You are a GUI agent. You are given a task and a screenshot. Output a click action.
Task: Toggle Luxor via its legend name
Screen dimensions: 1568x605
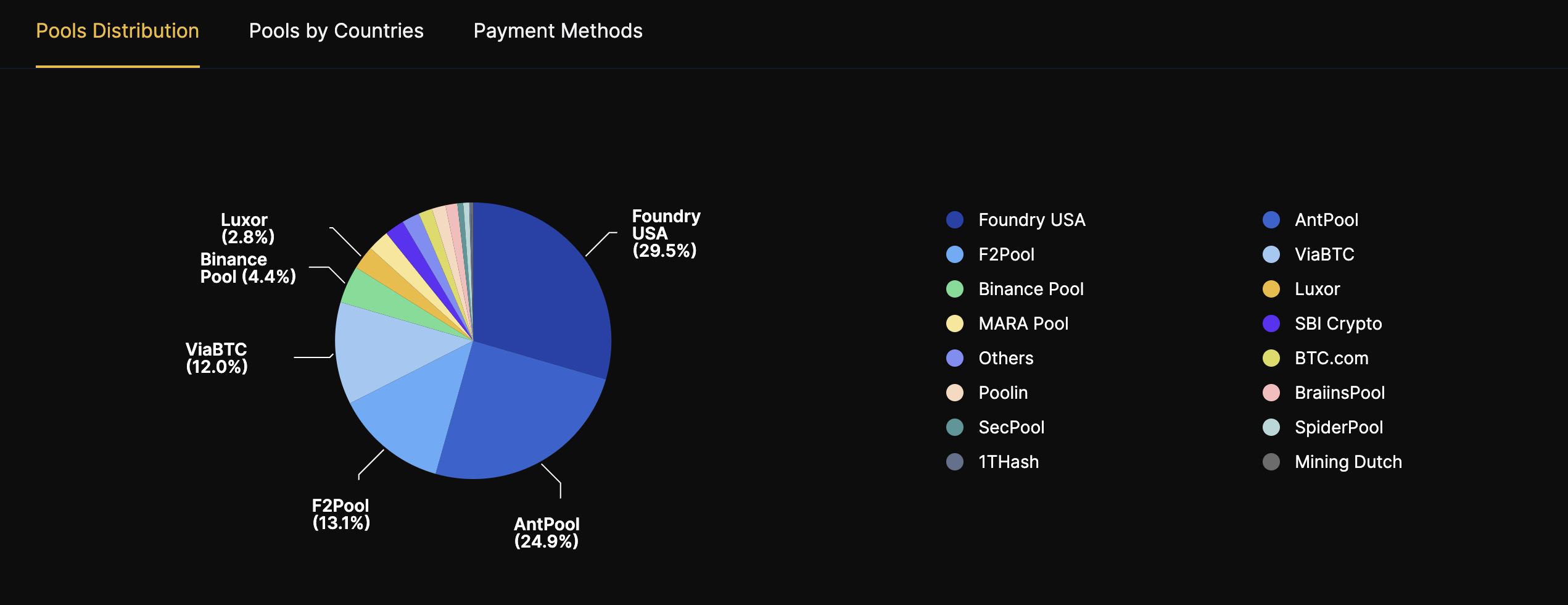point(1318,289)
